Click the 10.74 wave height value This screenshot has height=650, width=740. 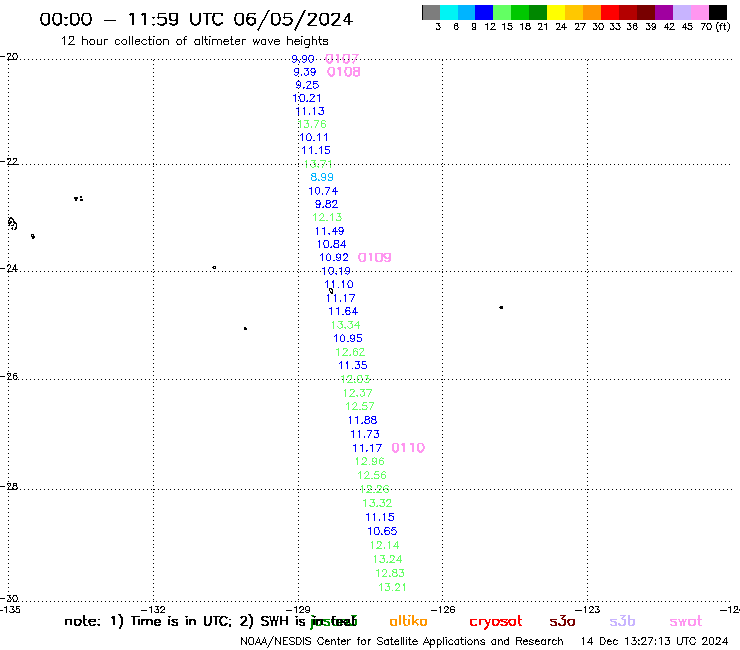coord(323,191)
